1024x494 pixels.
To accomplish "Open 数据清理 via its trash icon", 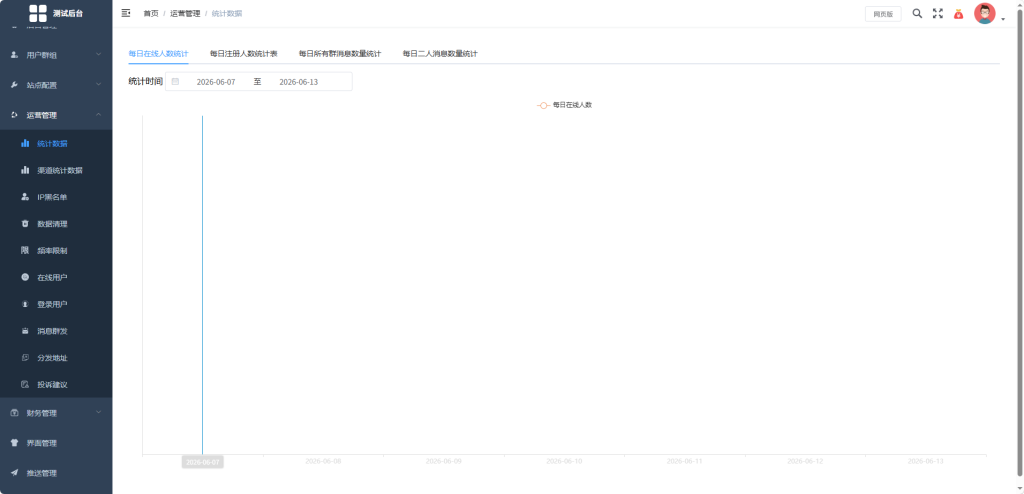I will click(x=25, y=223).
